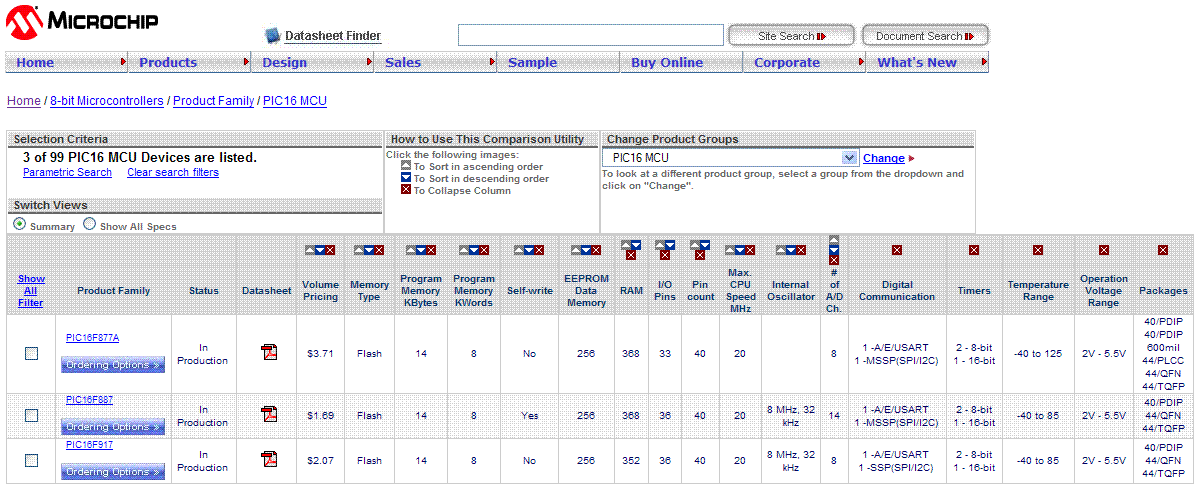Click the Site Search button
The height and width of the screenshot is (486, 1198).
click(x=791, y=35)
